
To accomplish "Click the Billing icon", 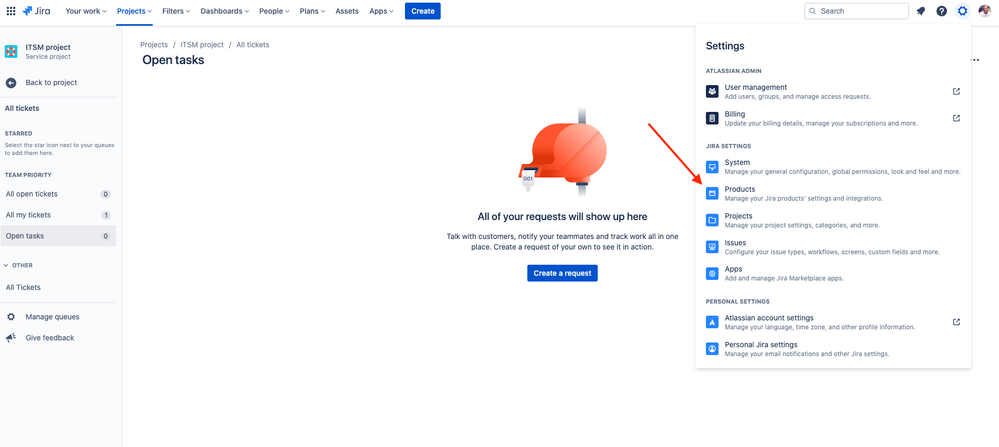I will pos(712,118).
